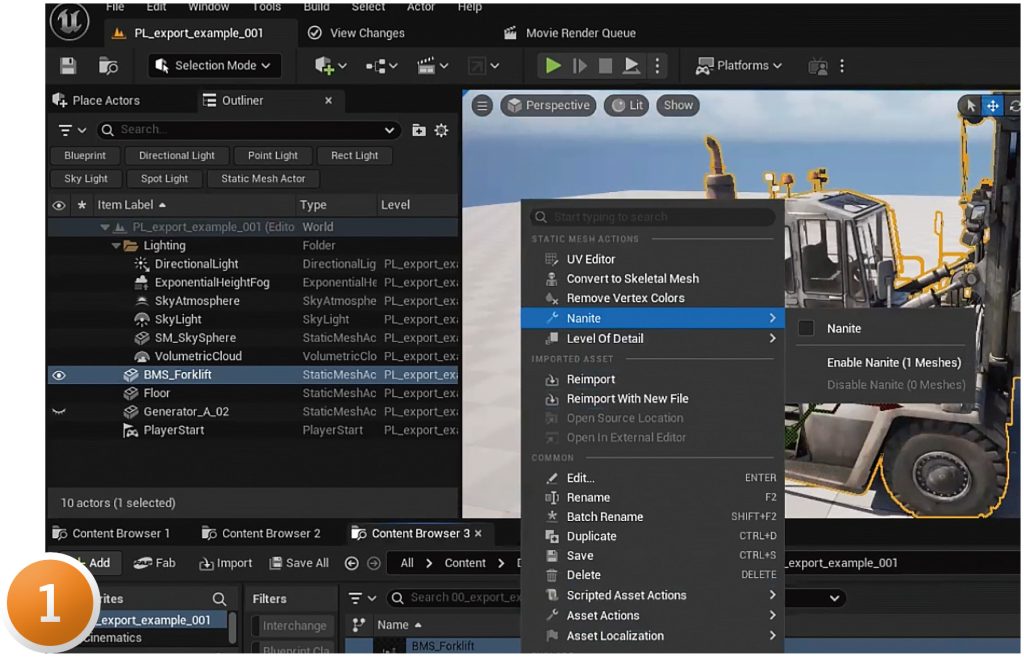Select the SkyAtmosphere actor row

point(253,302)
